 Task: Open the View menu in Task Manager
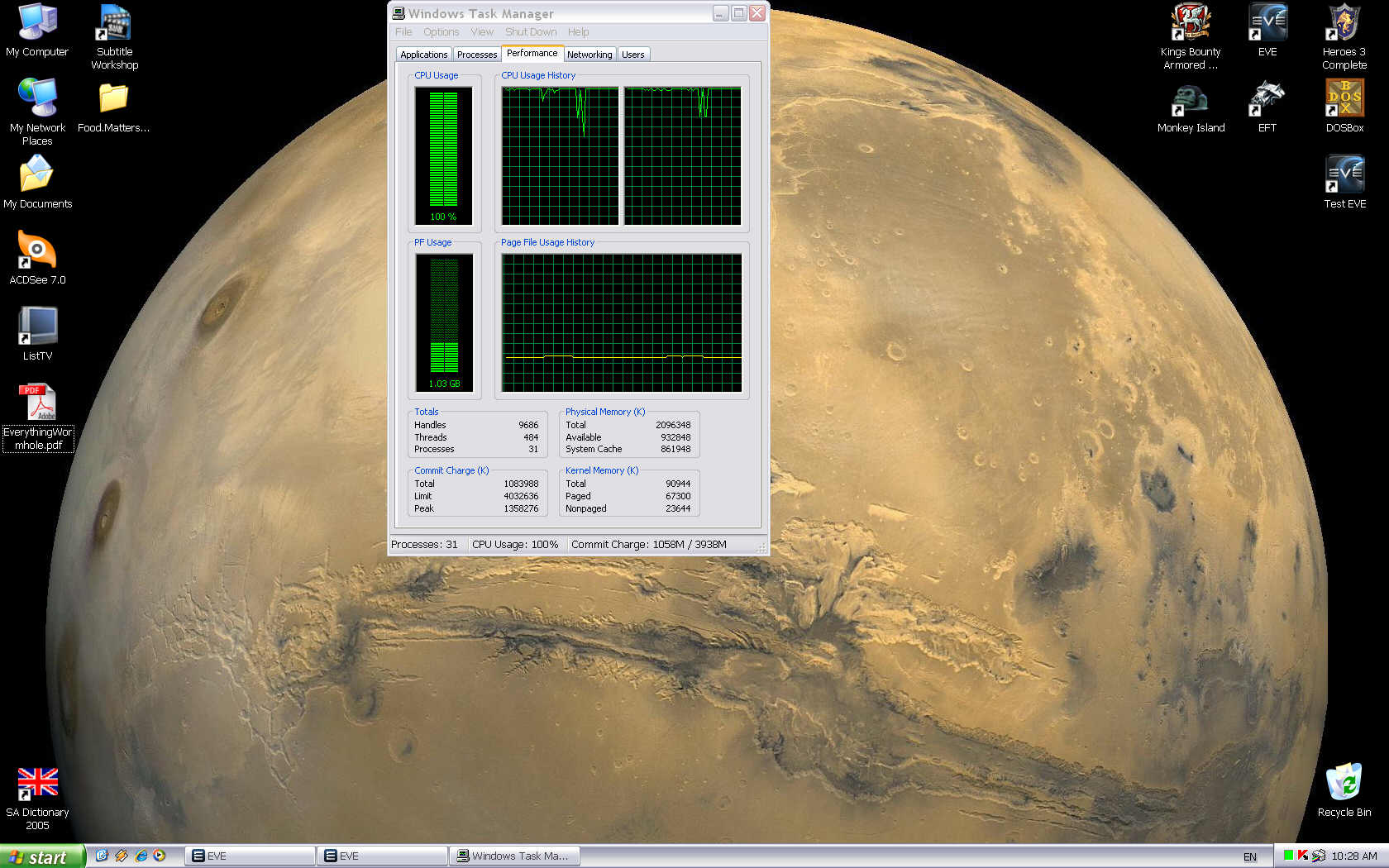pyautogui.click(x=482, y=32)
